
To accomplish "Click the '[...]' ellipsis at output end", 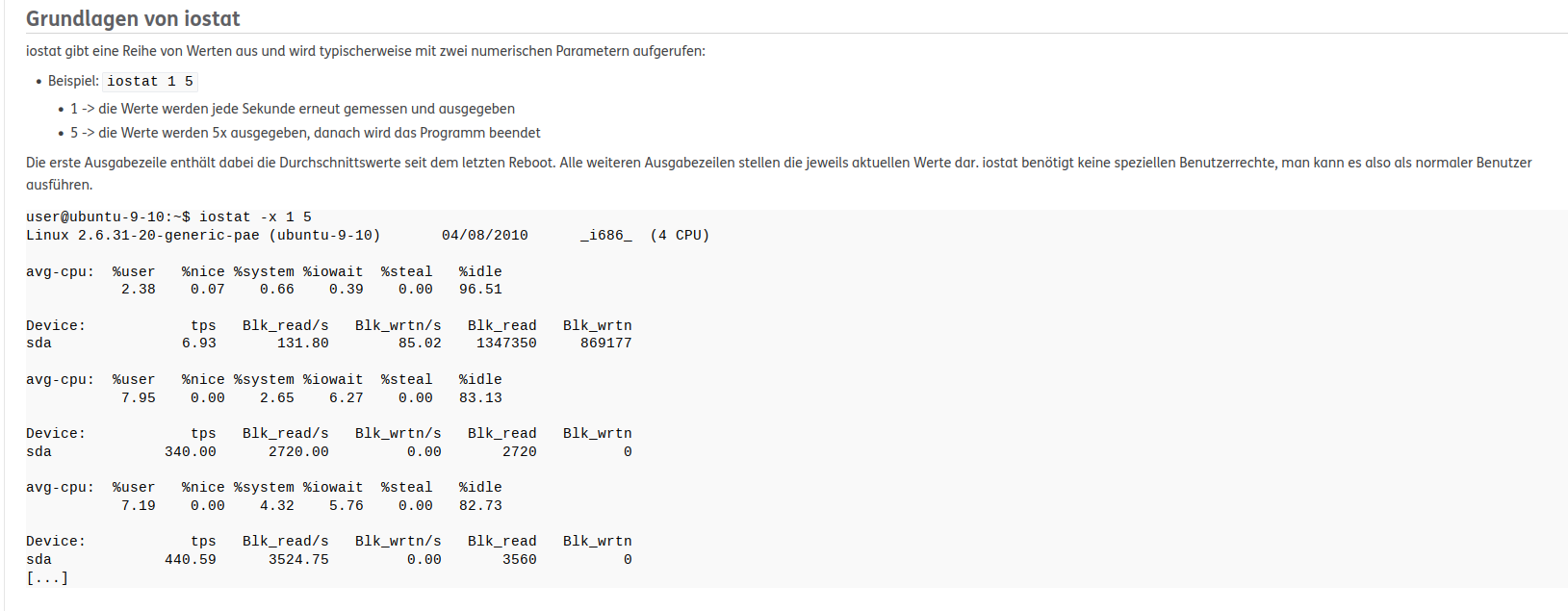I will pos(47,578).
